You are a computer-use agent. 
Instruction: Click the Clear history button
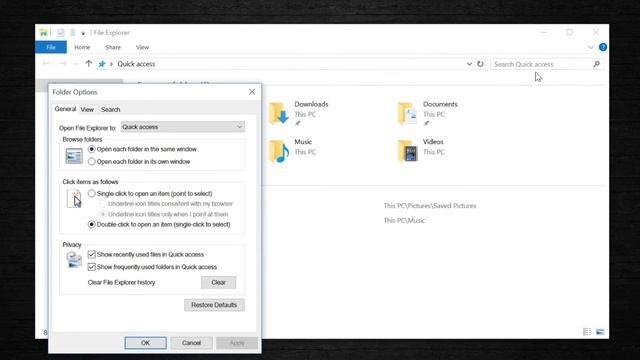218,282
